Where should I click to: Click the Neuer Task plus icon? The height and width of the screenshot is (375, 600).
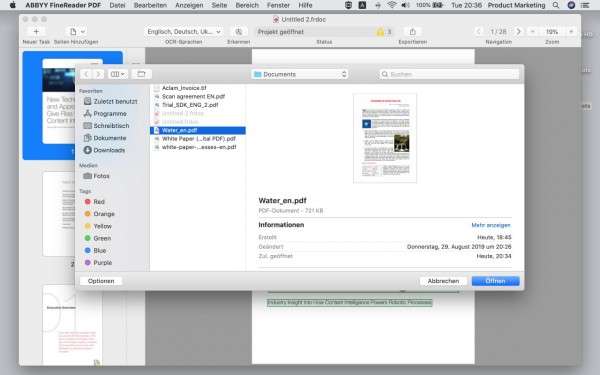pyautogui.click(x=36, y=31)
